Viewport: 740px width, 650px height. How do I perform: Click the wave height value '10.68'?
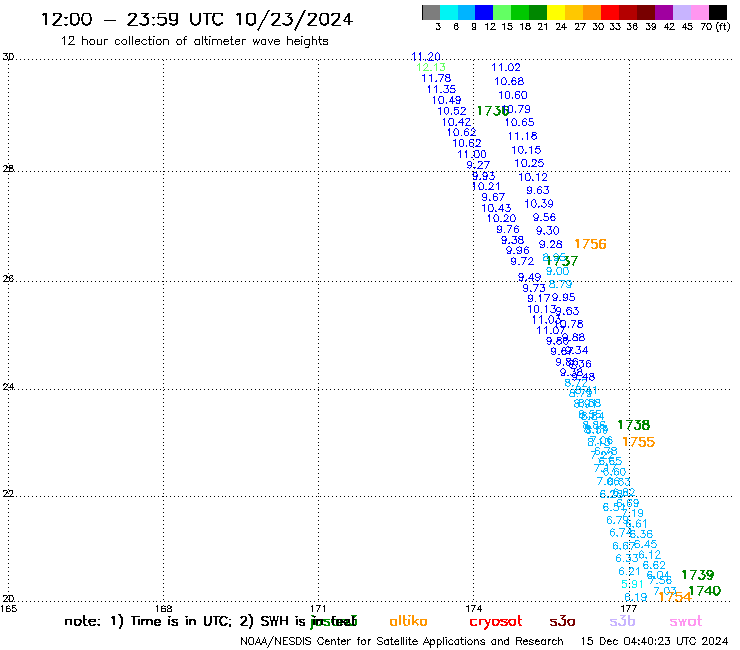509,81
